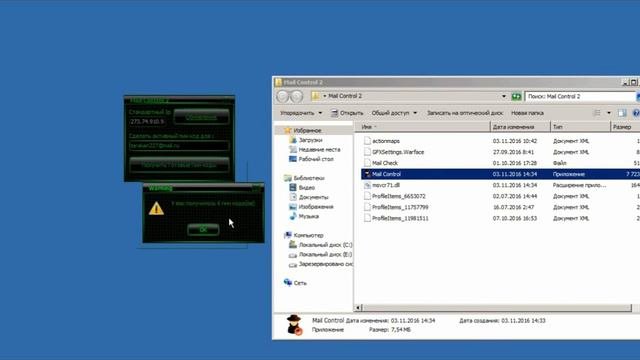Select ProfileItems_11757799 file
This screenshot has height=360, width=640.
point(400,207)
